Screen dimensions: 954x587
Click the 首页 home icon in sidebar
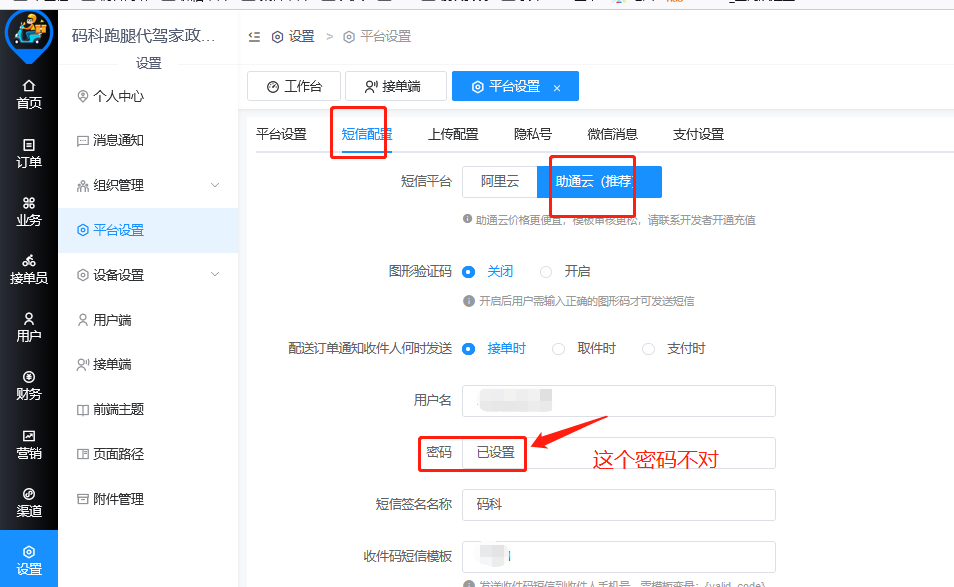(29, 86)
